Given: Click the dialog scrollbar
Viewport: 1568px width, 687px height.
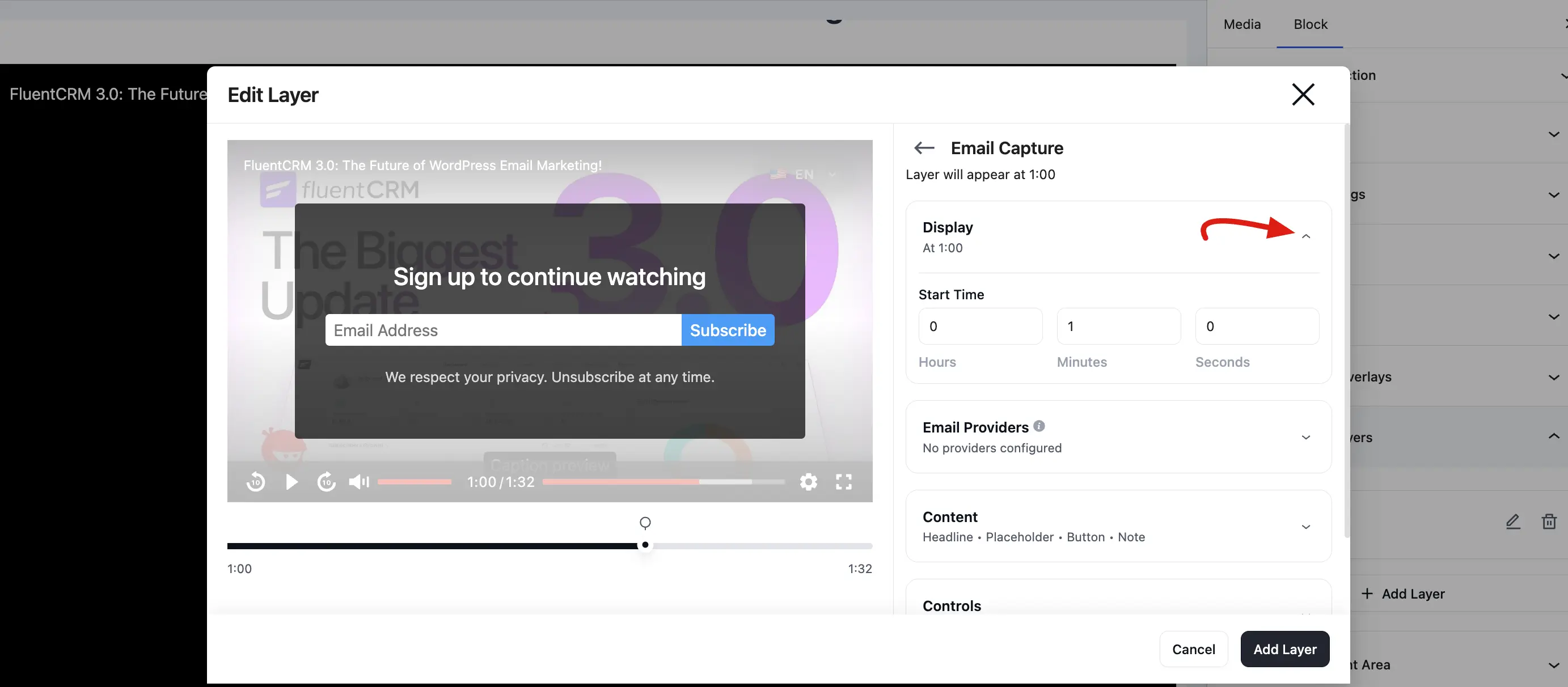Looking at the screenshot, I should point(1346,332).
